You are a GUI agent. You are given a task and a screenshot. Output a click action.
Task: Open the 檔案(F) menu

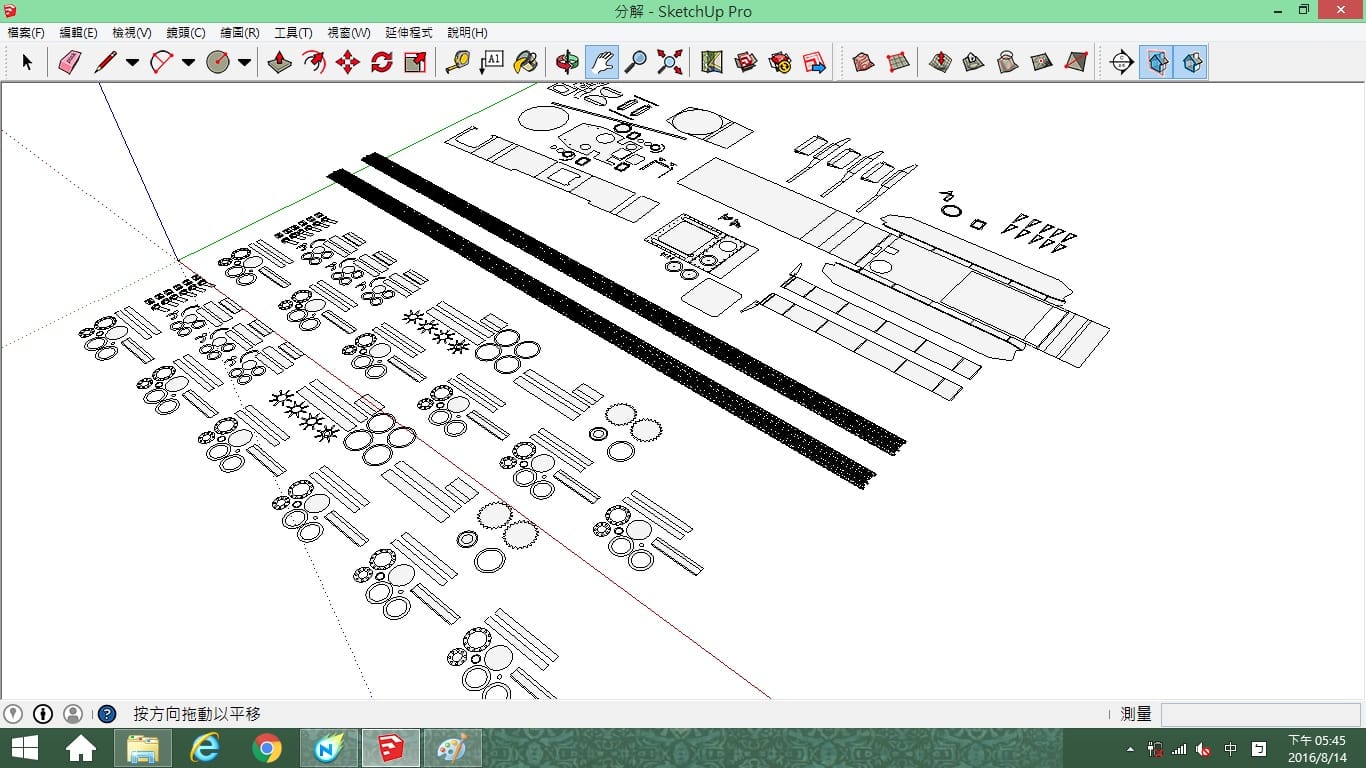(26, 33)
